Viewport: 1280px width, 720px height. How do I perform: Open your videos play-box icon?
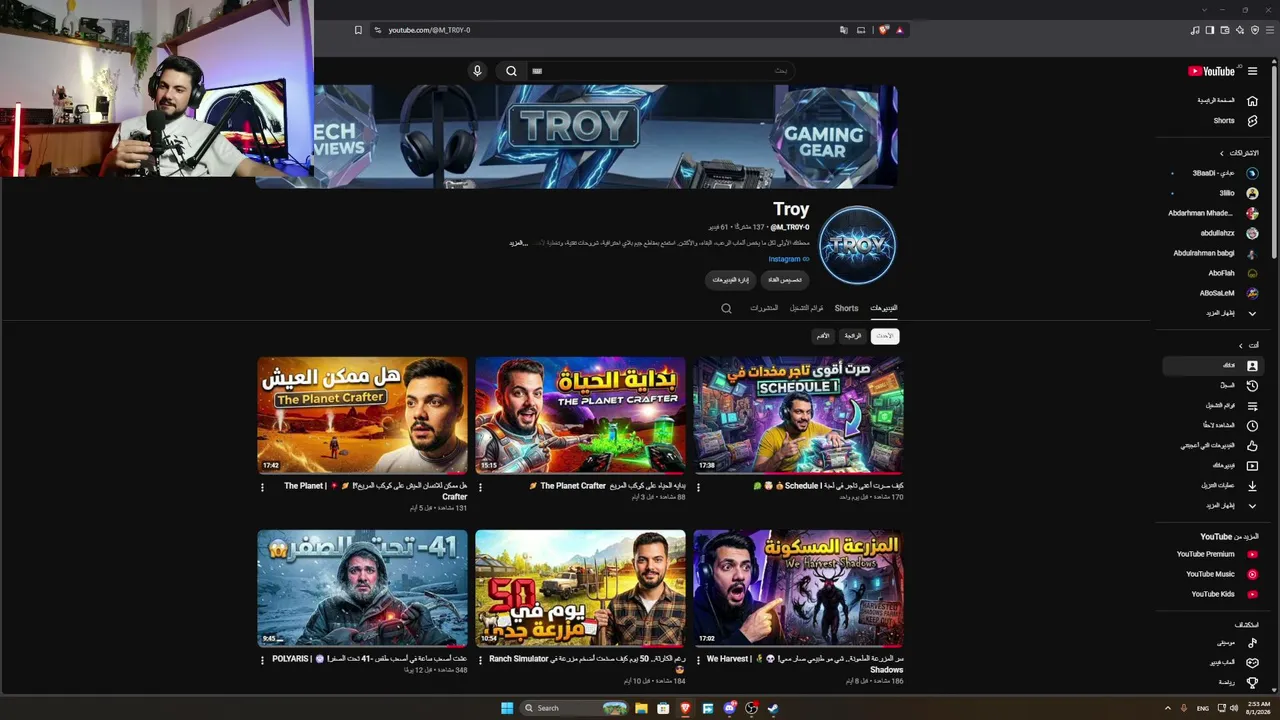click(1252, 466)
